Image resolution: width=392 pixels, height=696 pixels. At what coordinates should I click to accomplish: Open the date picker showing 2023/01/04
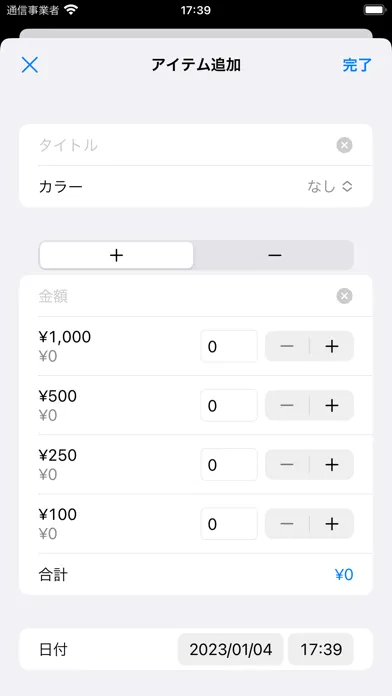[230, 649]
